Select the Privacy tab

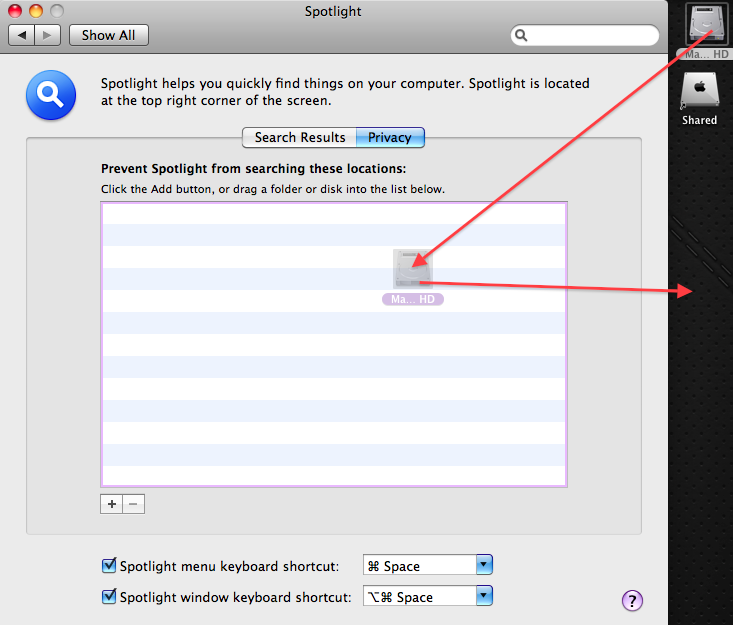point(390,137)
